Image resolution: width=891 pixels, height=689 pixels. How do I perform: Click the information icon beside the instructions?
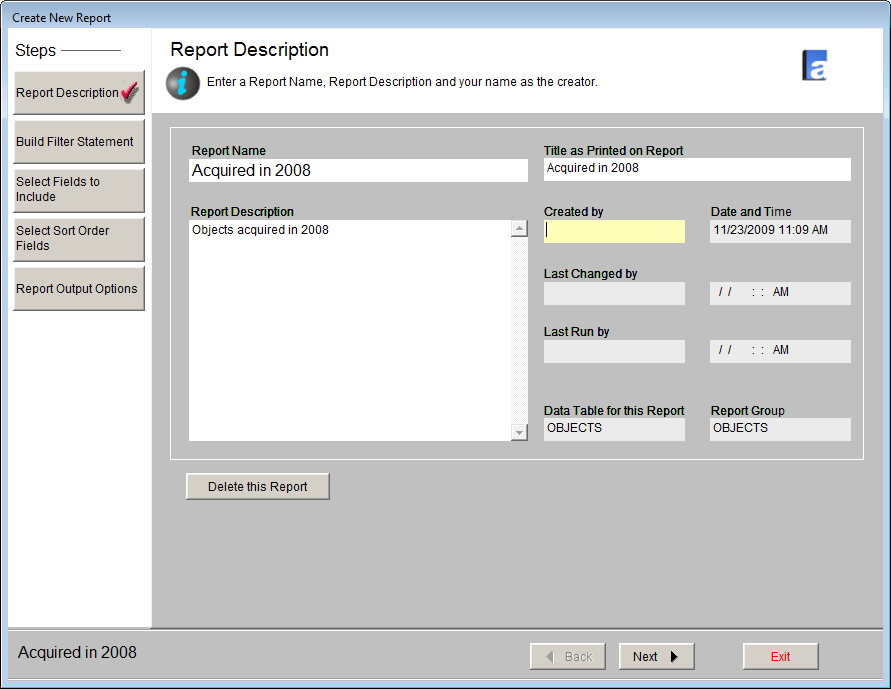click(x=182, y=84)
